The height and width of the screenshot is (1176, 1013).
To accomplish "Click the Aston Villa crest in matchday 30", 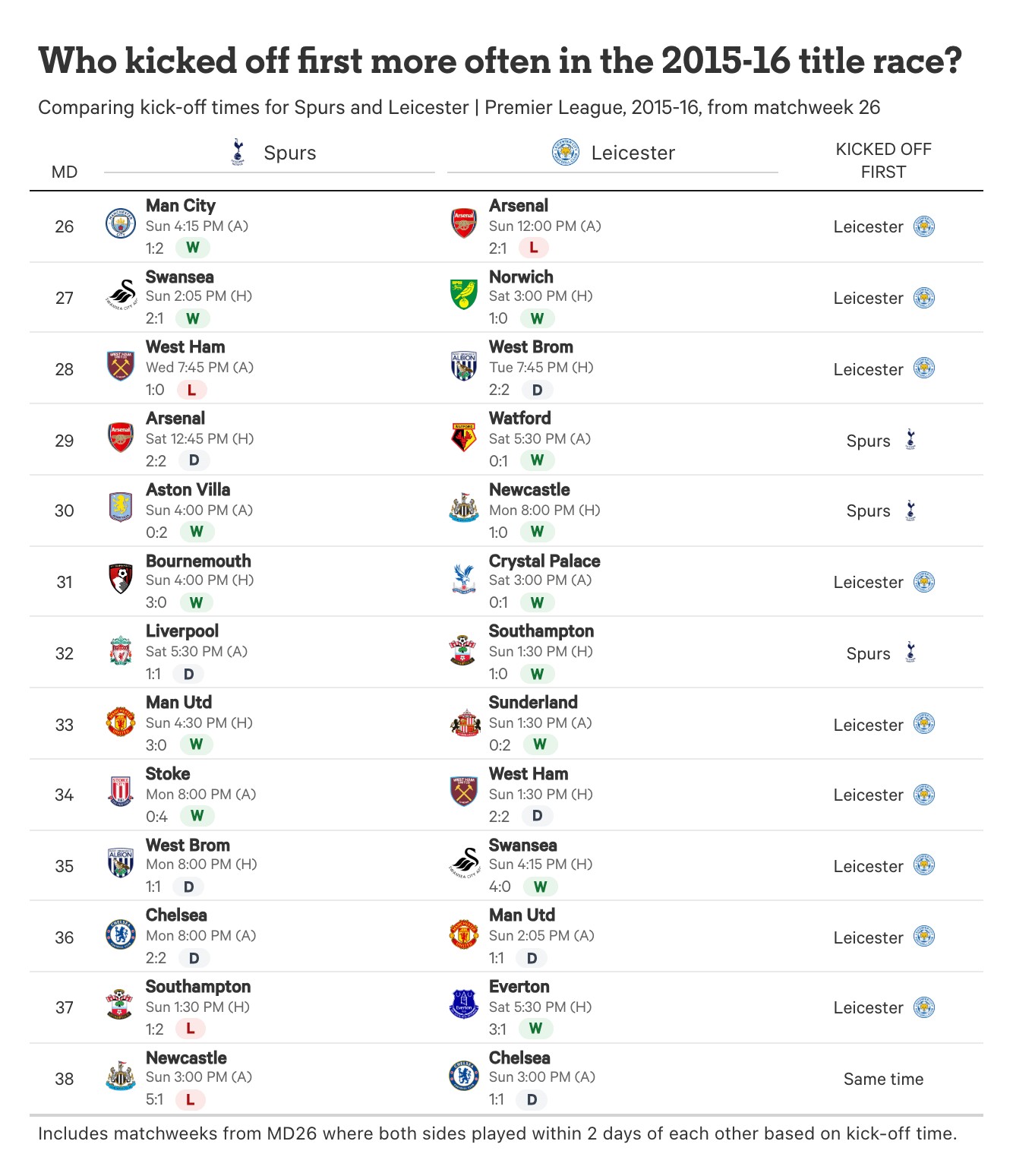I will click(x=121, y=507).
